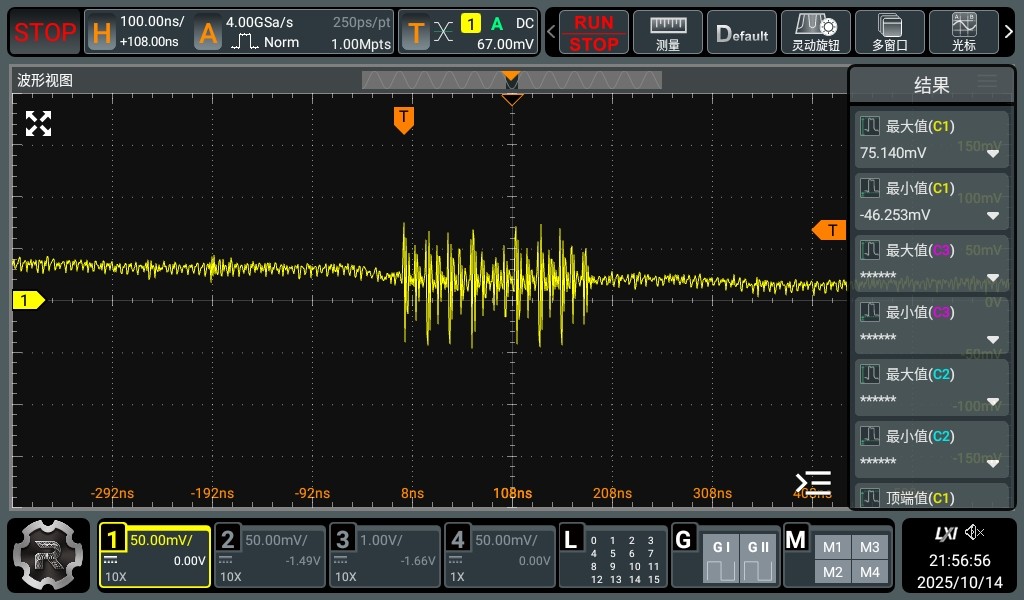Open the 多窗口 multi-window icon
This screenshot has width=1024, height=600.
889,32
